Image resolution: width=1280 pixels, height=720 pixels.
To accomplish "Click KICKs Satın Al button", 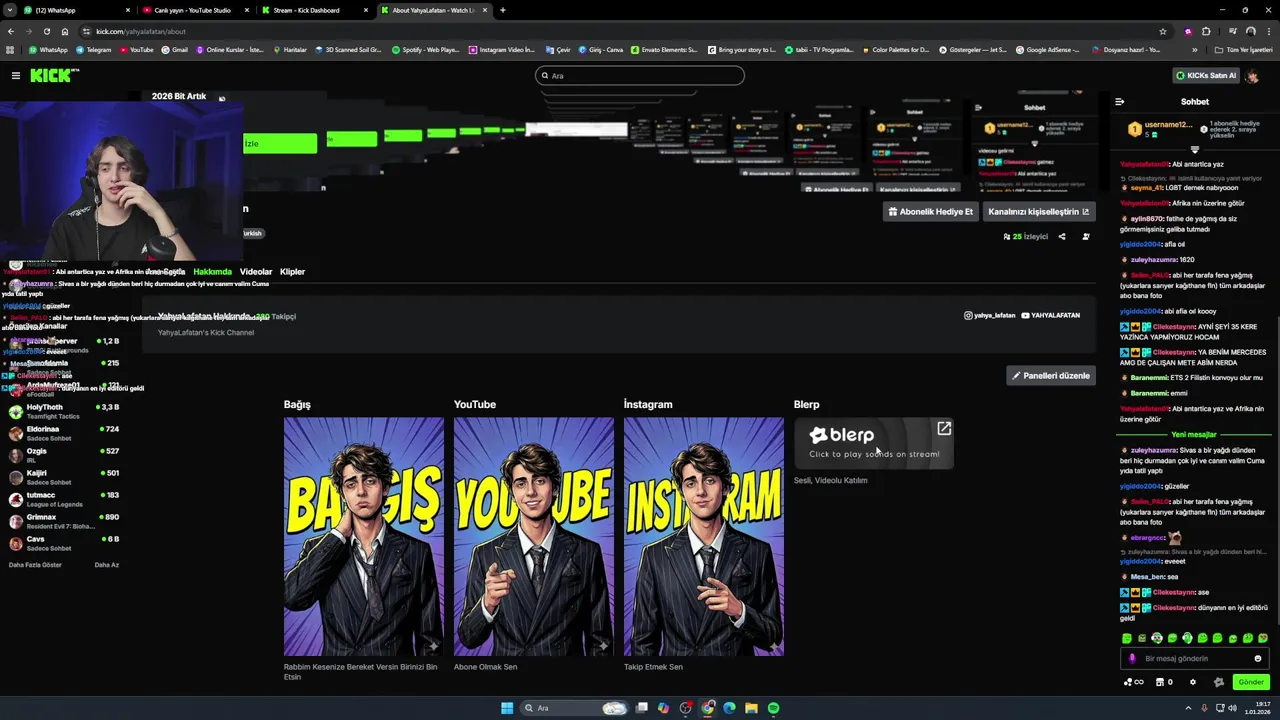I will coord(1205,75).
